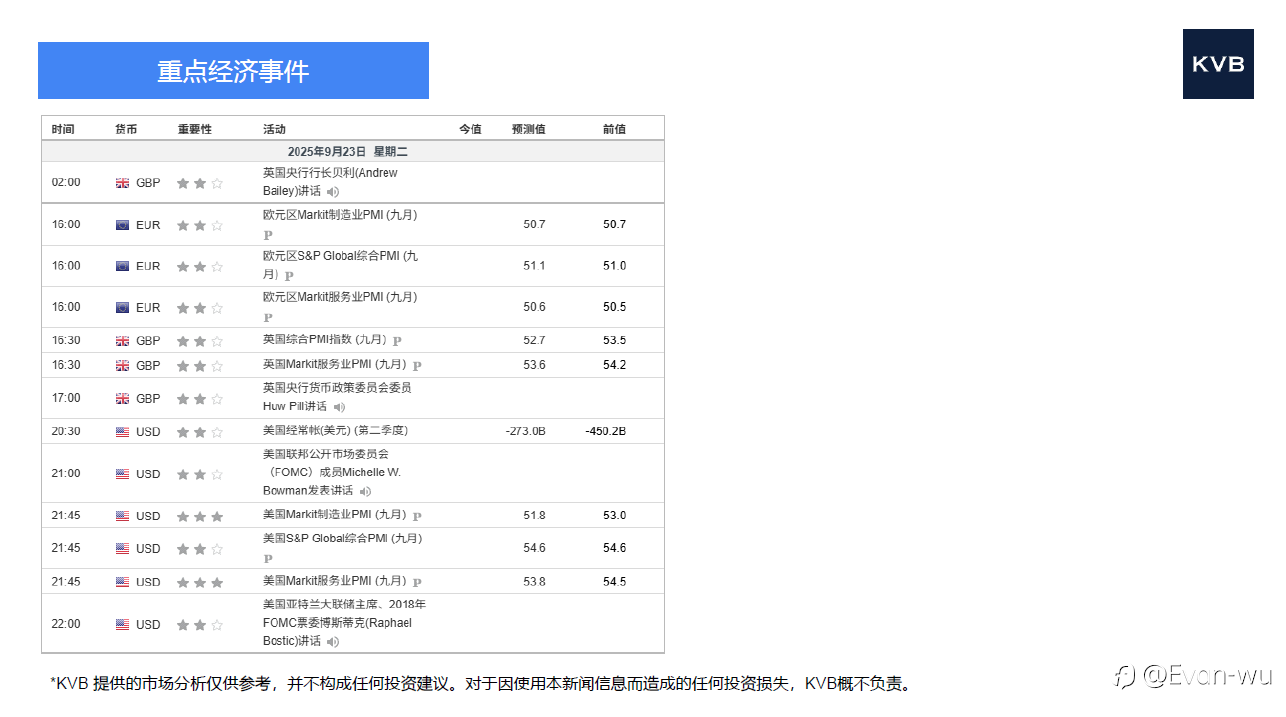Click the EU flag beside 欧元区Markit制造业PMI
Viewport: 1286px width, 717px height.
tap(122, 225)
